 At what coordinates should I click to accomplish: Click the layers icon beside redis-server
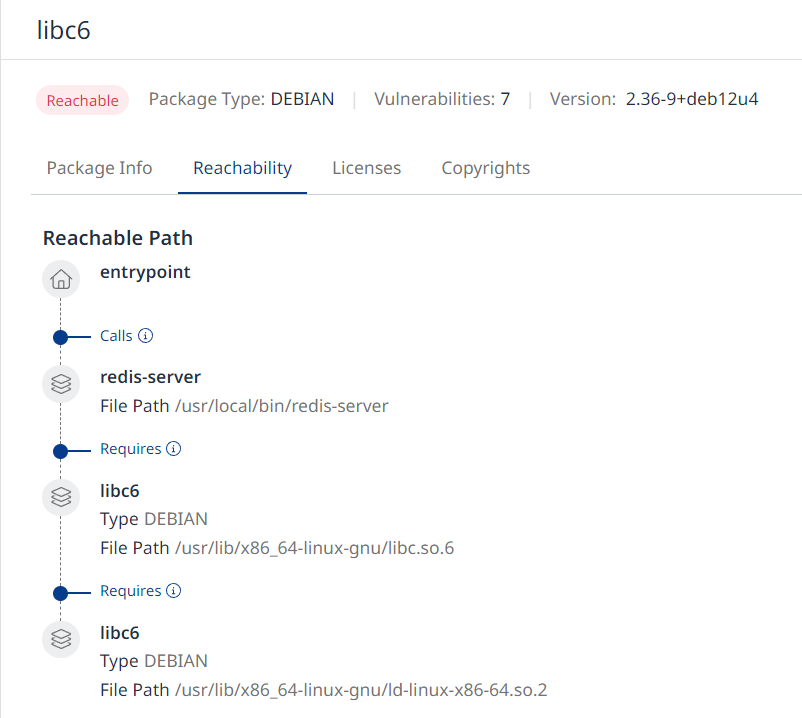pos(61,383)
